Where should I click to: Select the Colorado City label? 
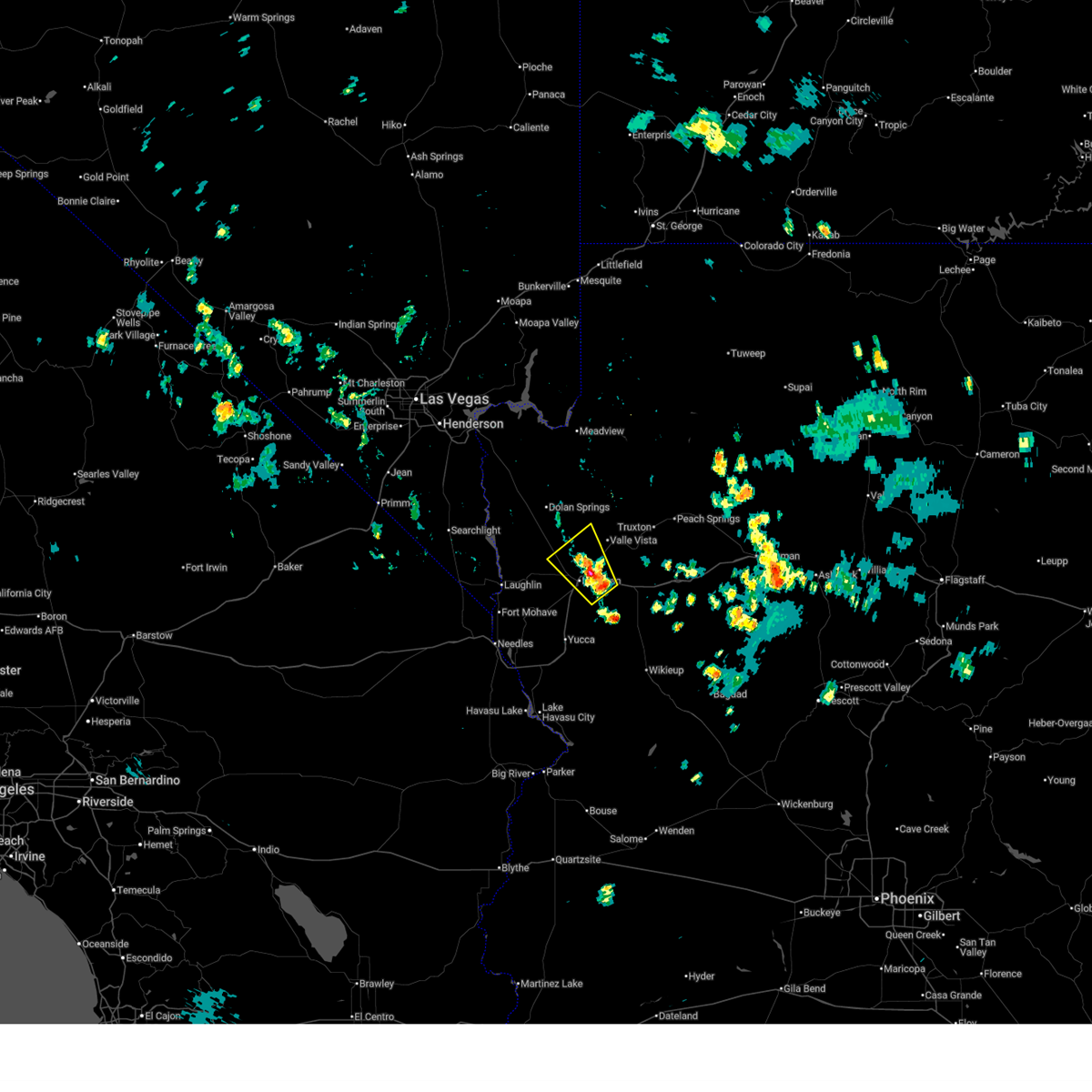773,246
